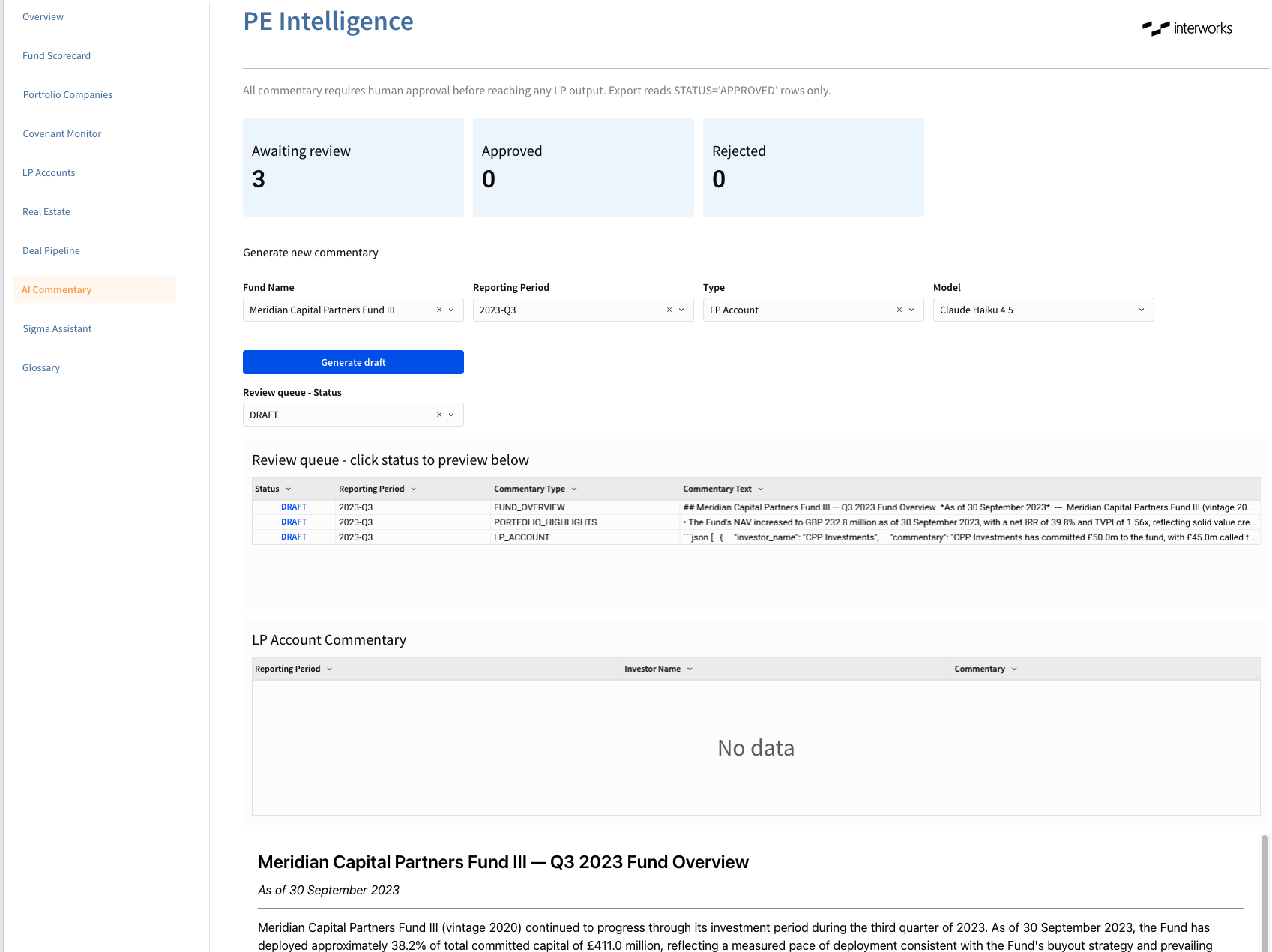Screen dimensions: 1272x952
Task: Go to Fund Scorecard page
Action: coord(56,55)
